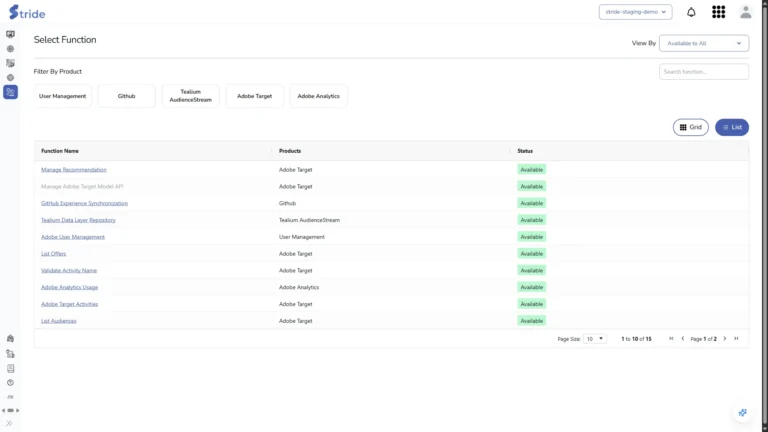
Task: Open List Audiences function
Action: pos(59,321)
